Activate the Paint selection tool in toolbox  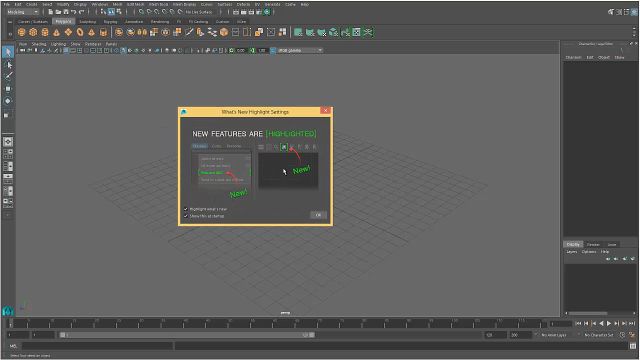pos(8,76)
